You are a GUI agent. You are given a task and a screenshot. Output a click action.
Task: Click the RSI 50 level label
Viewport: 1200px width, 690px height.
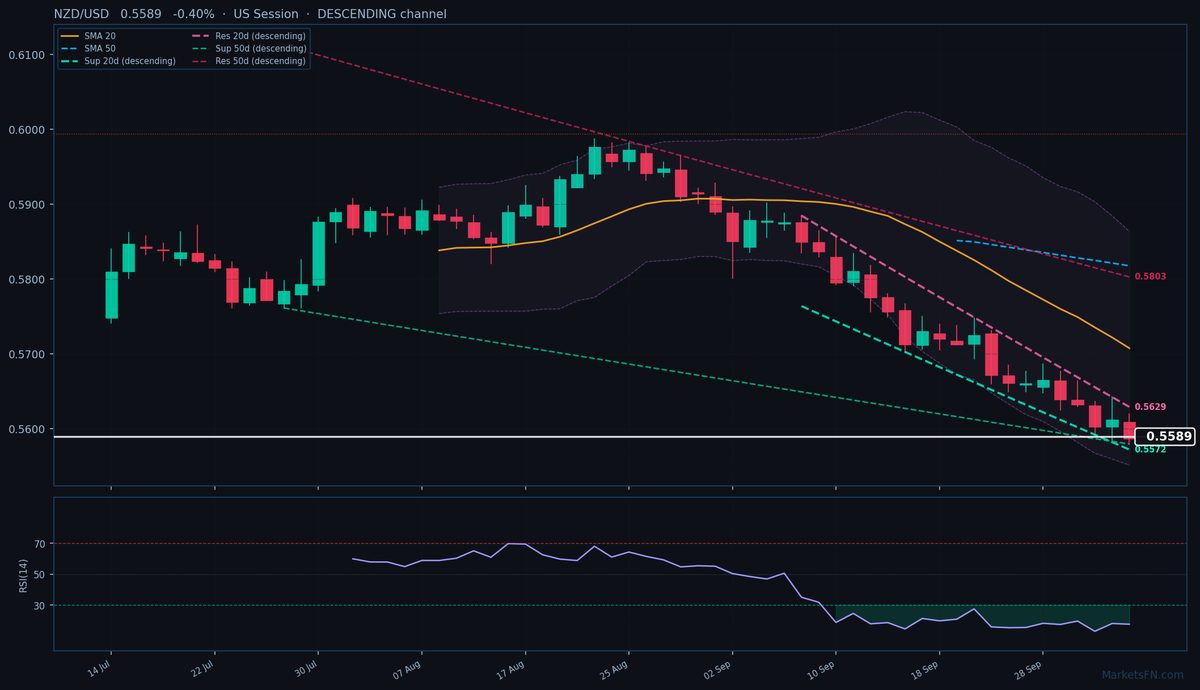[40, 574]
